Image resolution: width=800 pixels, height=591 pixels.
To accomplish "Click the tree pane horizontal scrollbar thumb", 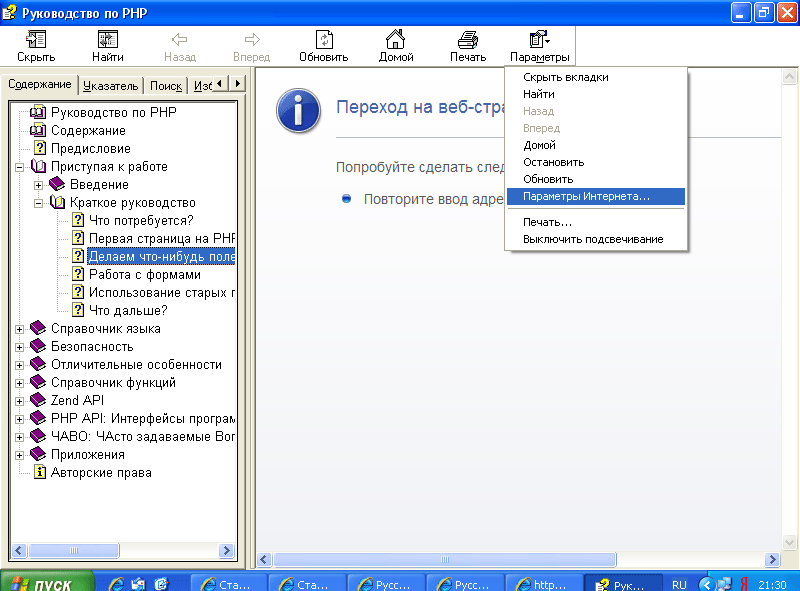I will (74, 550).
